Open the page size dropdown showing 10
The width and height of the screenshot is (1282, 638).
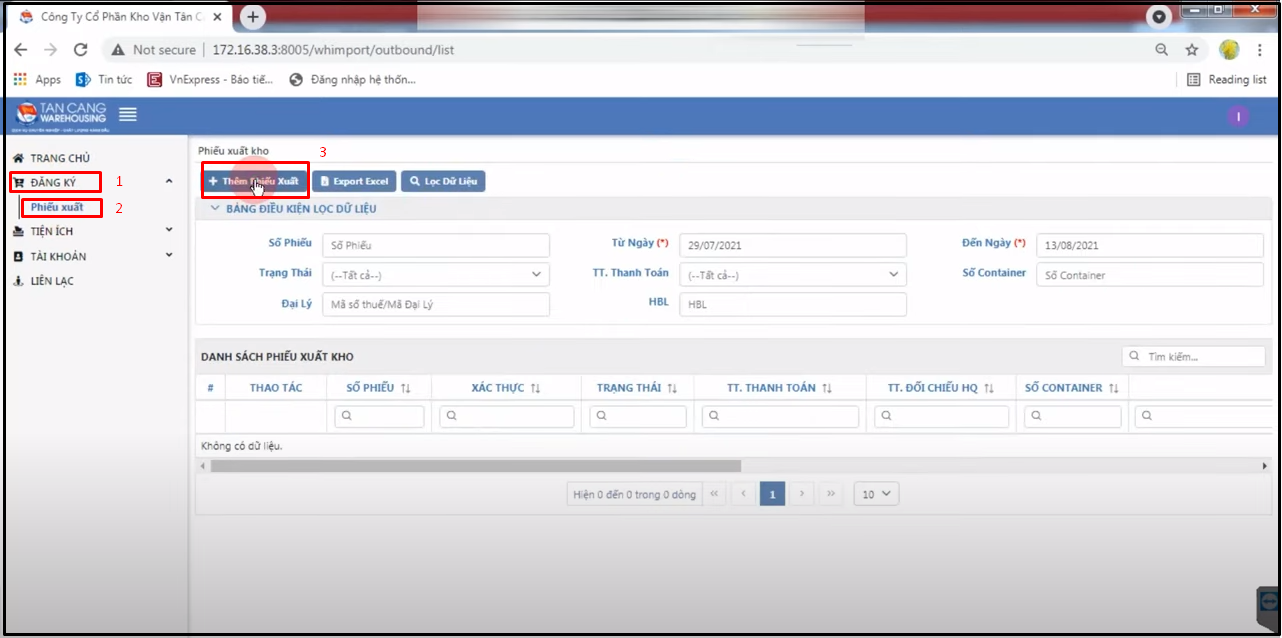pos(876,494)
